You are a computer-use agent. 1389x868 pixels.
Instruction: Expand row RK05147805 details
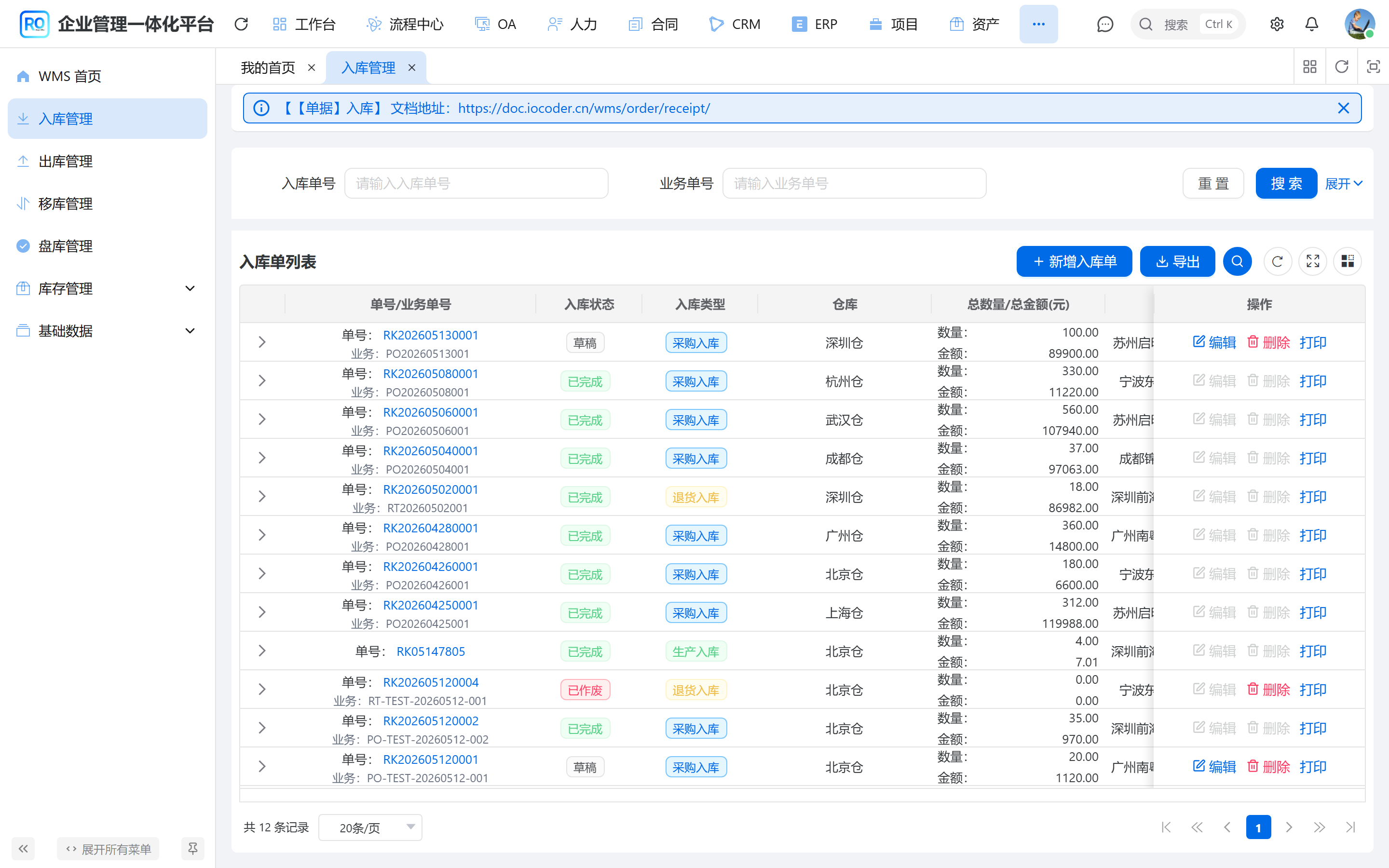(x=262, y=651)
